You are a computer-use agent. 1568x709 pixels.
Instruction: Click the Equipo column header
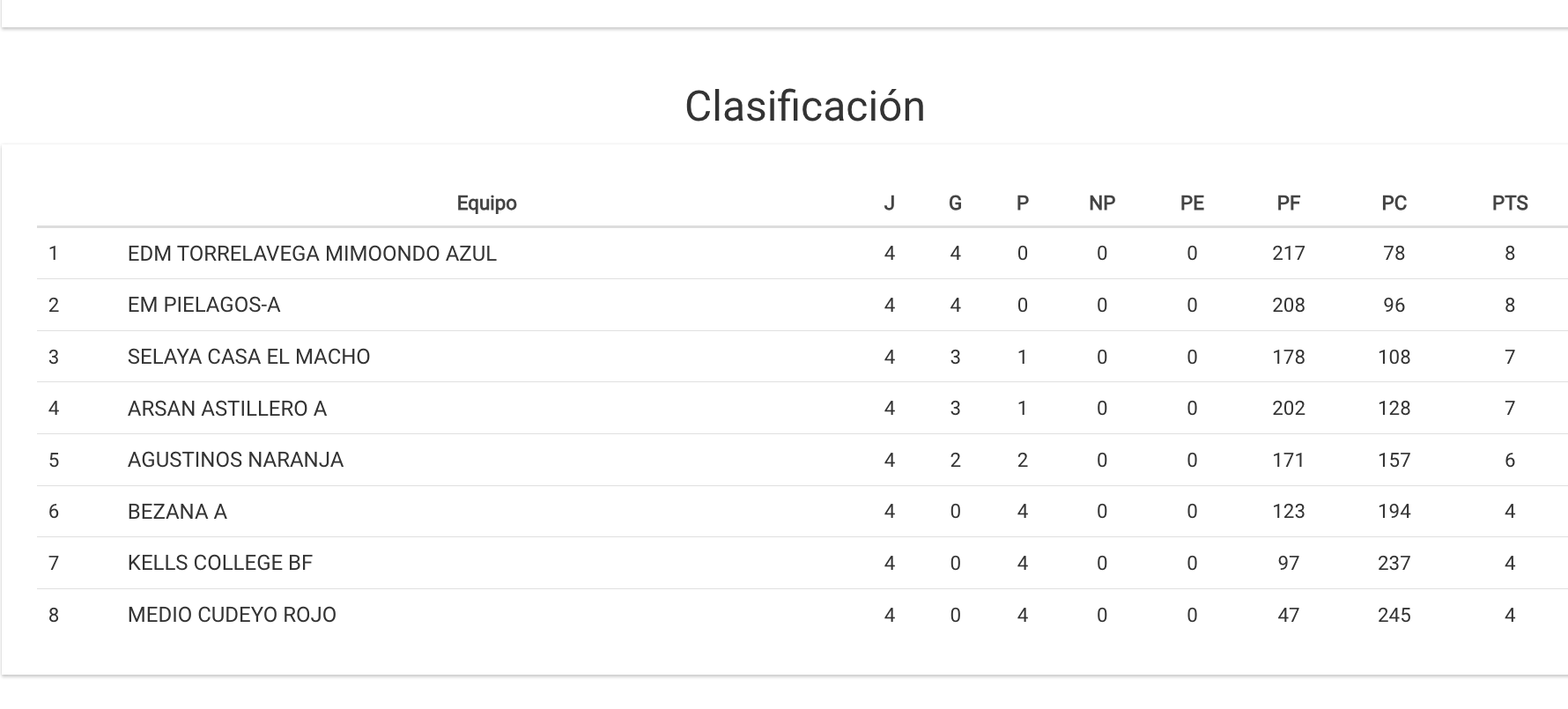click(486, 203)
